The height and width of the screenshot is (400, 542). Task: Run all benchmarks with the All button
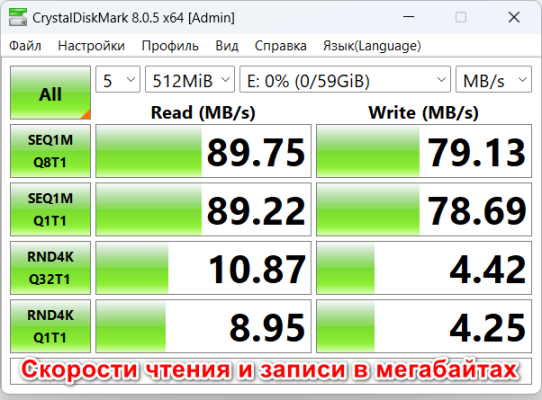point(50,93)
